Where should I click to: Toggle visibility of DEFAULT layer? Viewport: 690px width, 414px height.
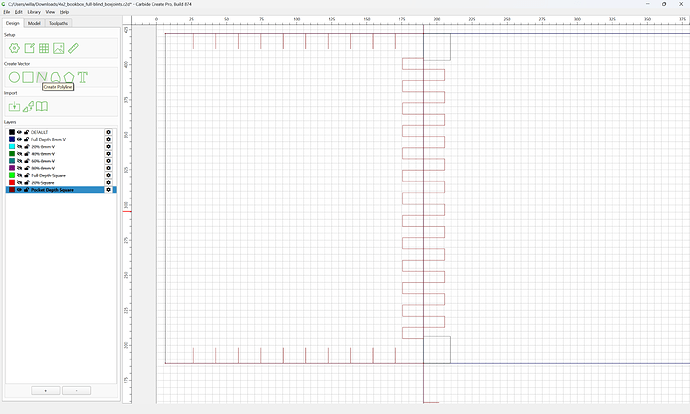point(19,132)
